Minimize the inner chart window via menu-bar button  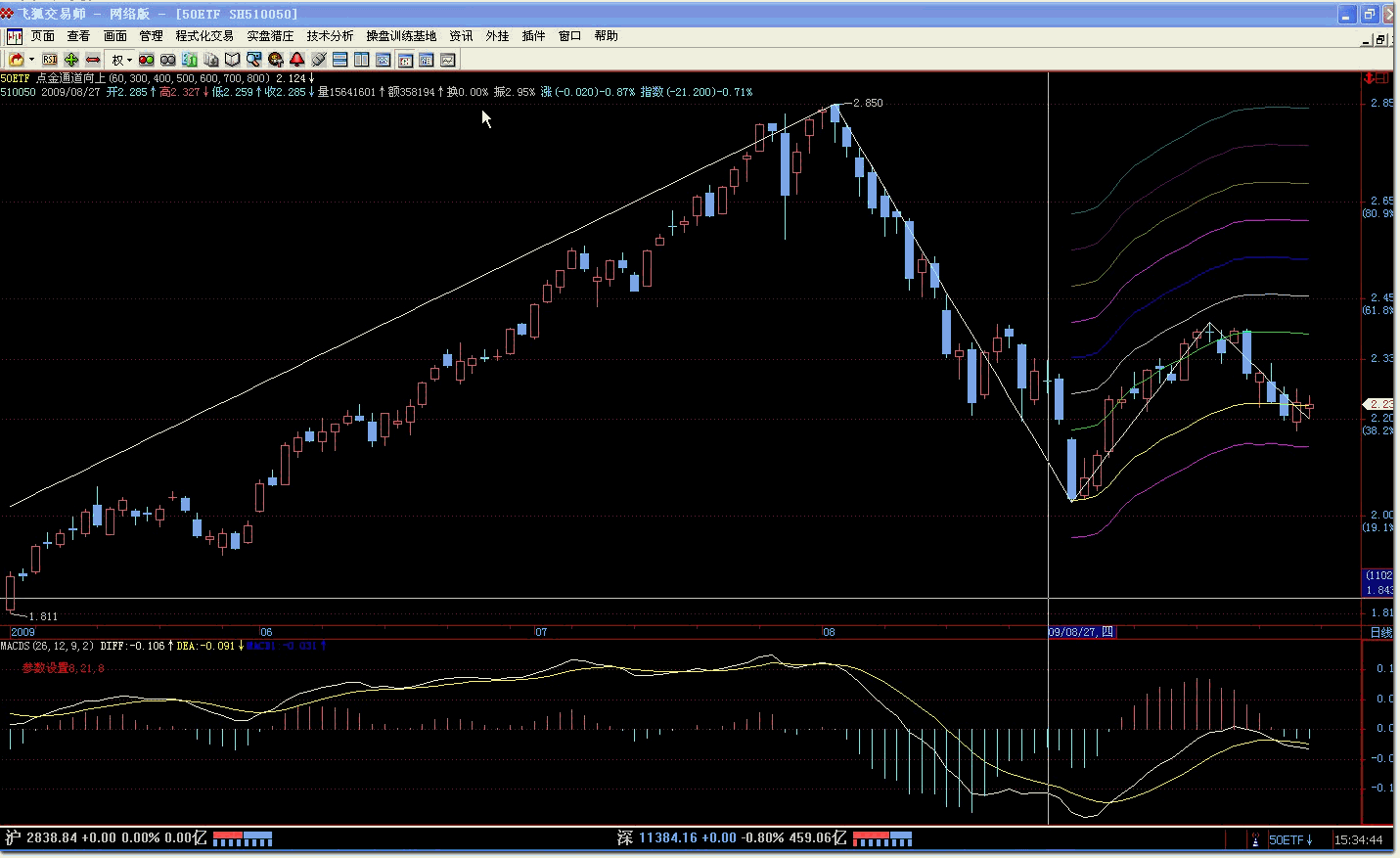(x=1366, y=40)
